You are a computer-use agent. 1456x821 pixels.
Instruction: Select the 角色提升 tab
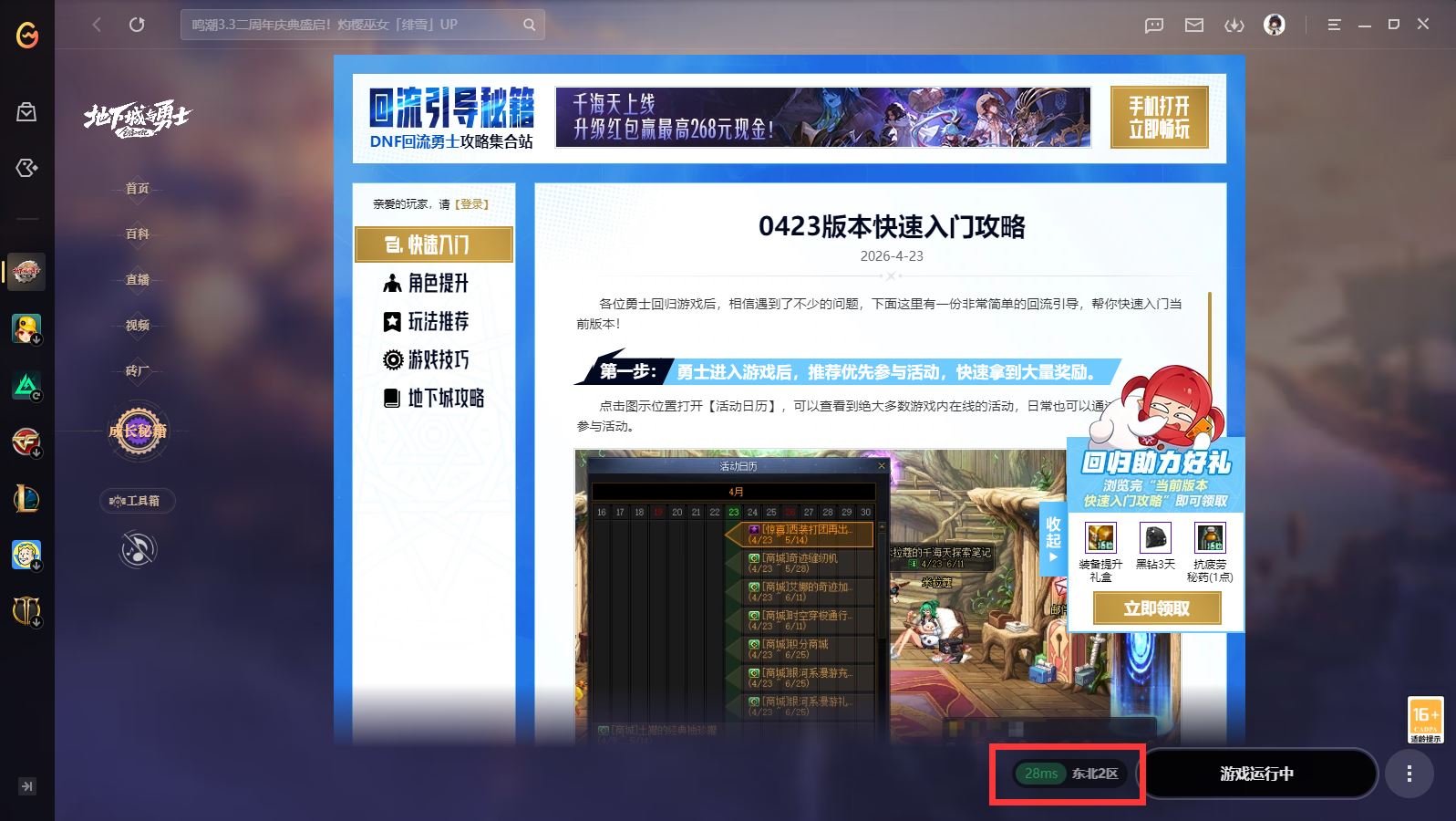(434, 283)
